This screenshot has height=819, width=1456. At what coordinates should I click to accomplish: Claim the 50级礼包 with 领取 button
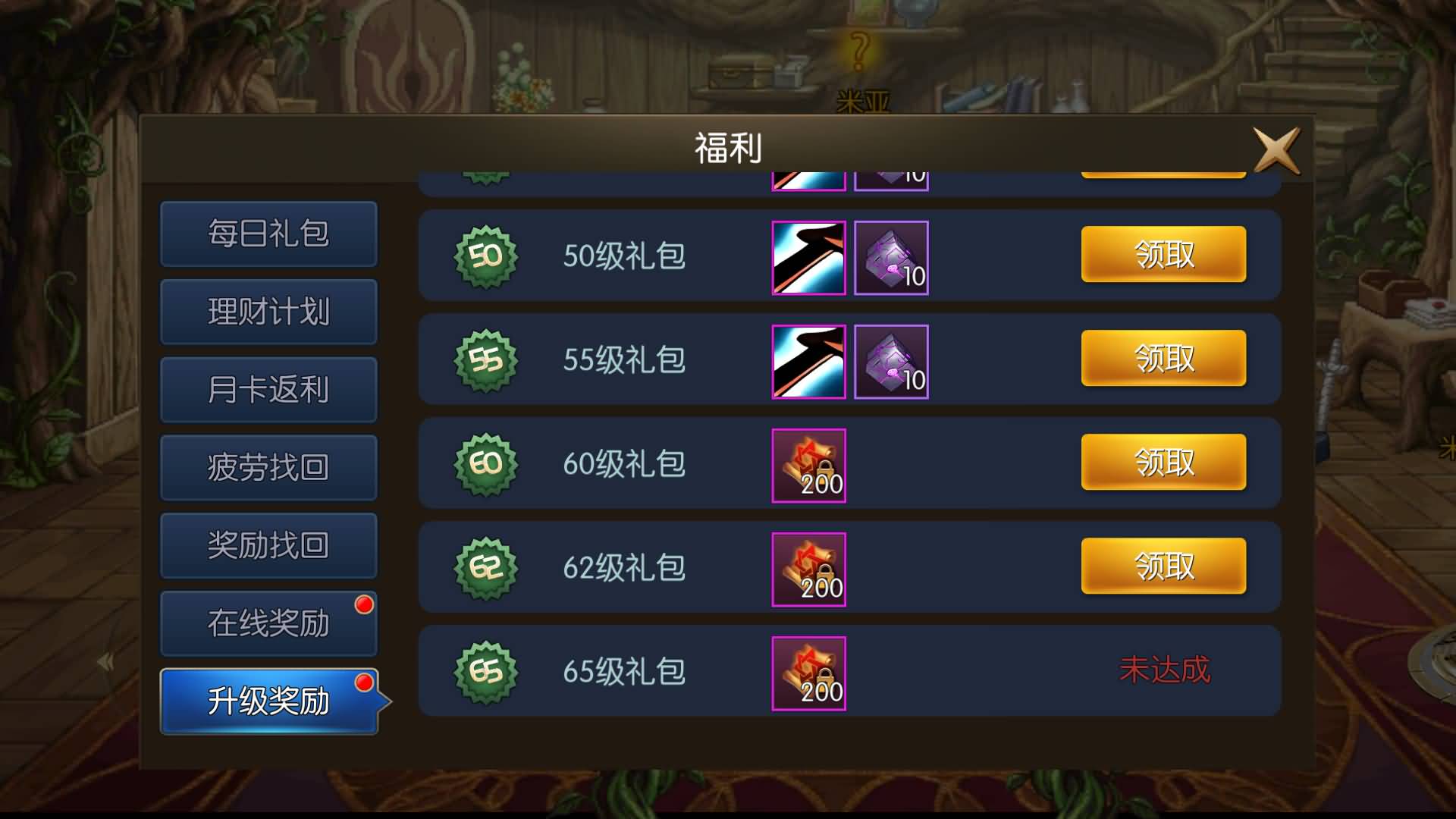point(1163,254)
